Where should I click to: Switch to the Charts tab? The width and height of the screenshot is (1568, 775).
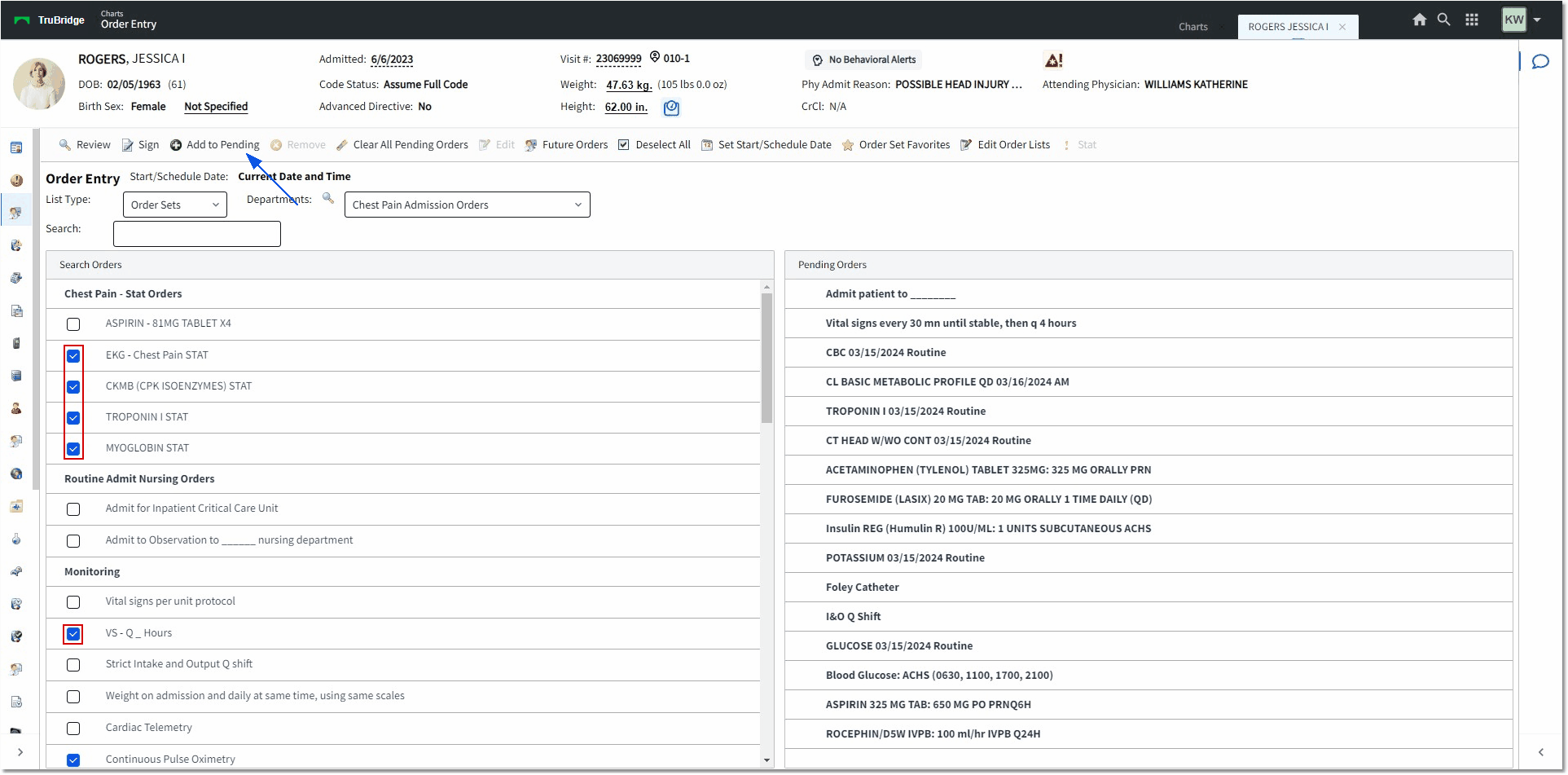pyautogui.click(x=1193, y=27)
